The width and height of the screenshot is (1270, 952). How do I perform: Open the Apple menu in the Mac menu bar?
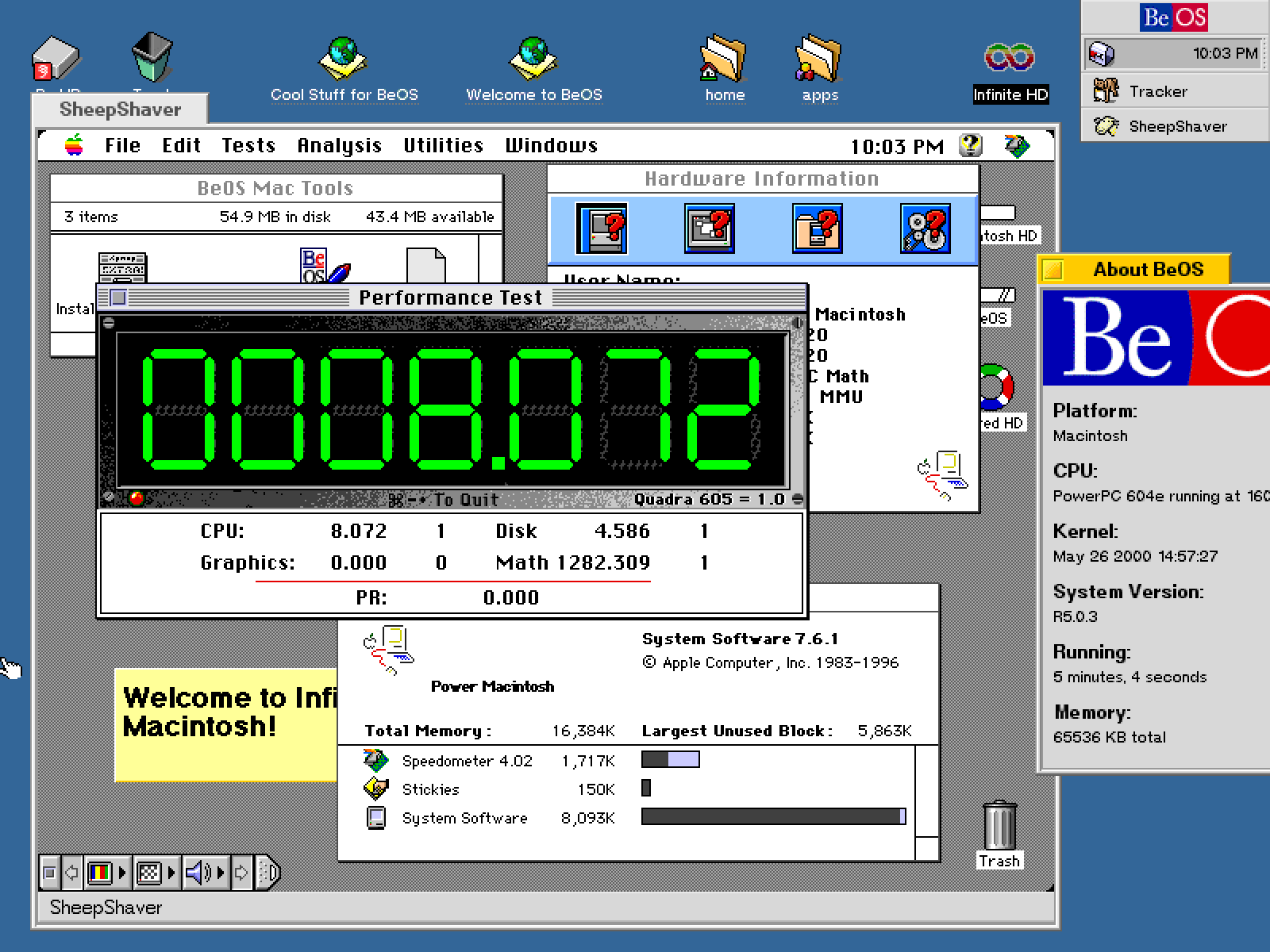pyautogui.click(x=74, y=145)
